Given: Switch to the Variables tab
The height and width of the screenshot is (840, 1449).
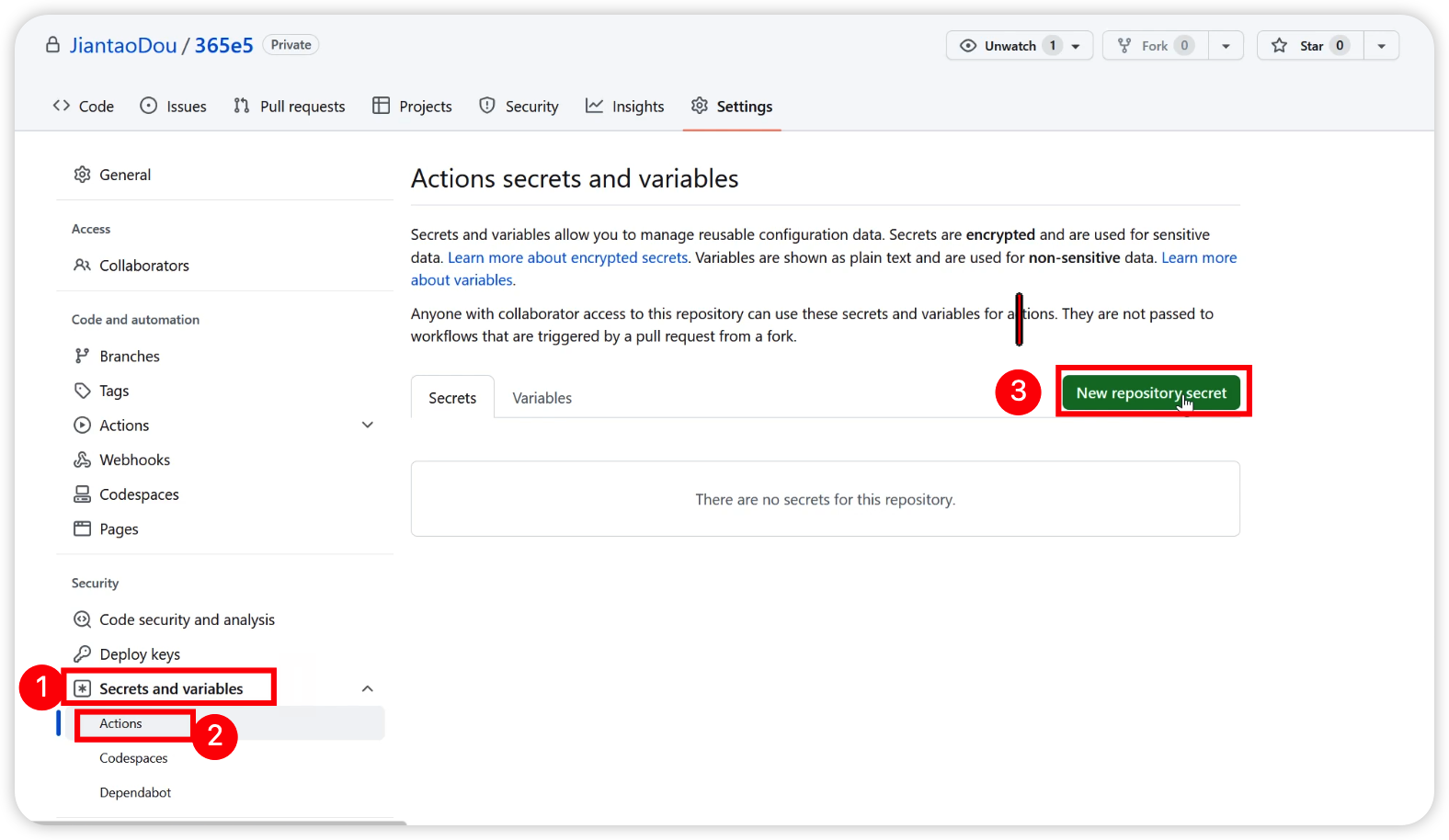Looking at the screenshot, I should [x=542, y=398].
